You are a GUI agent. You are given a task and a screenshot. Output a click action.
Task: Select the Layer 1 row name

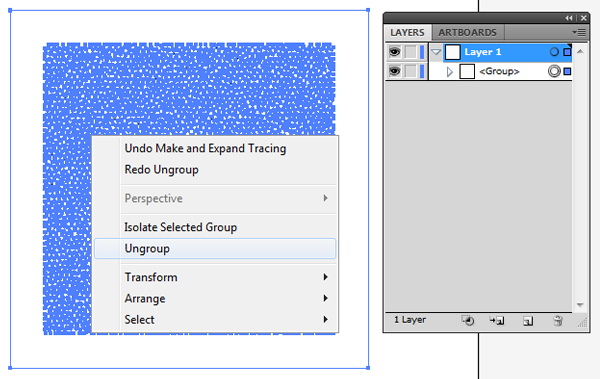pos(483,52)
